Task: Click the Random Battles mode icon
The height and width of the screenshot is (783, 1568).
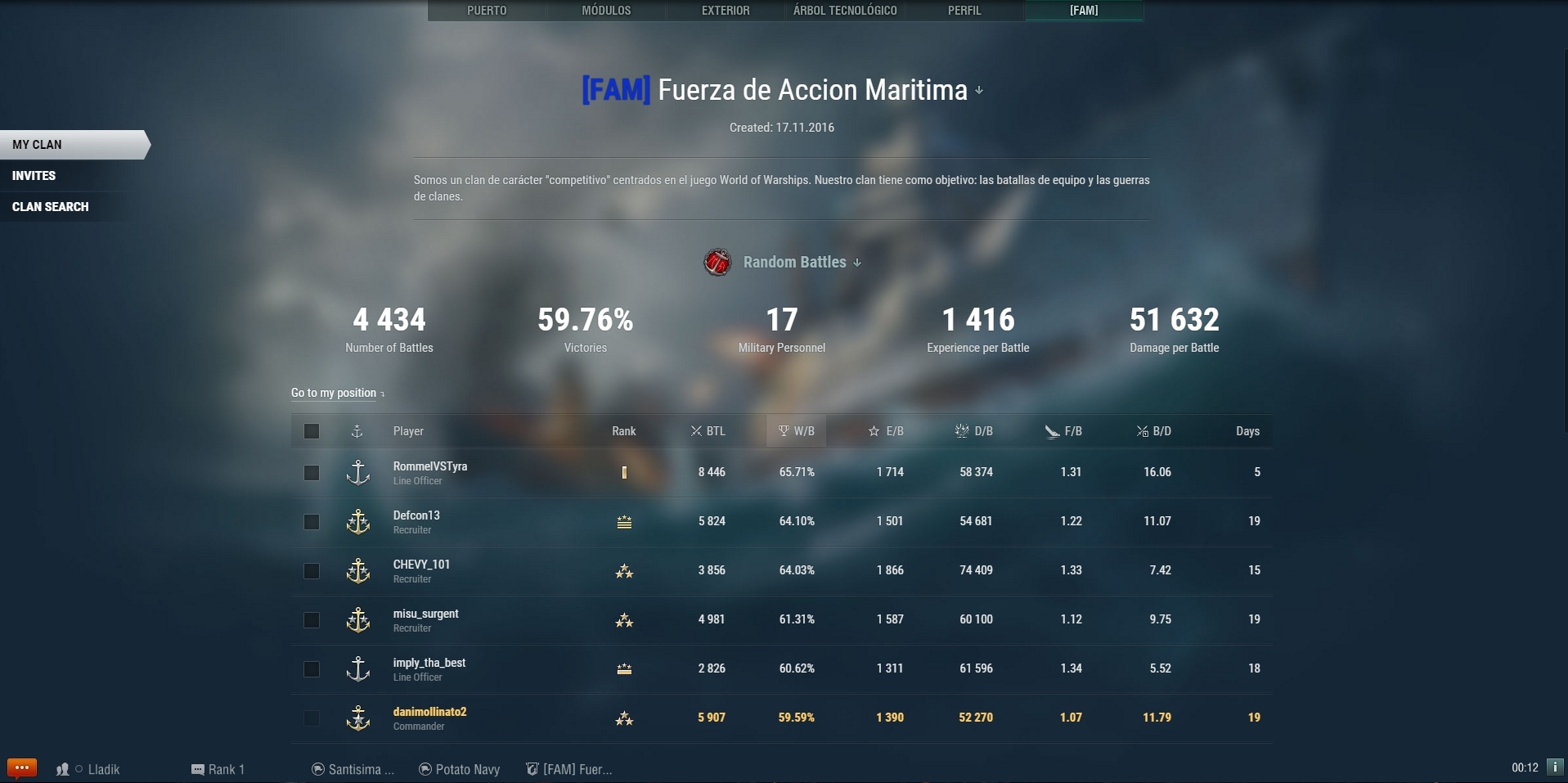Action: tap(717, 262)
